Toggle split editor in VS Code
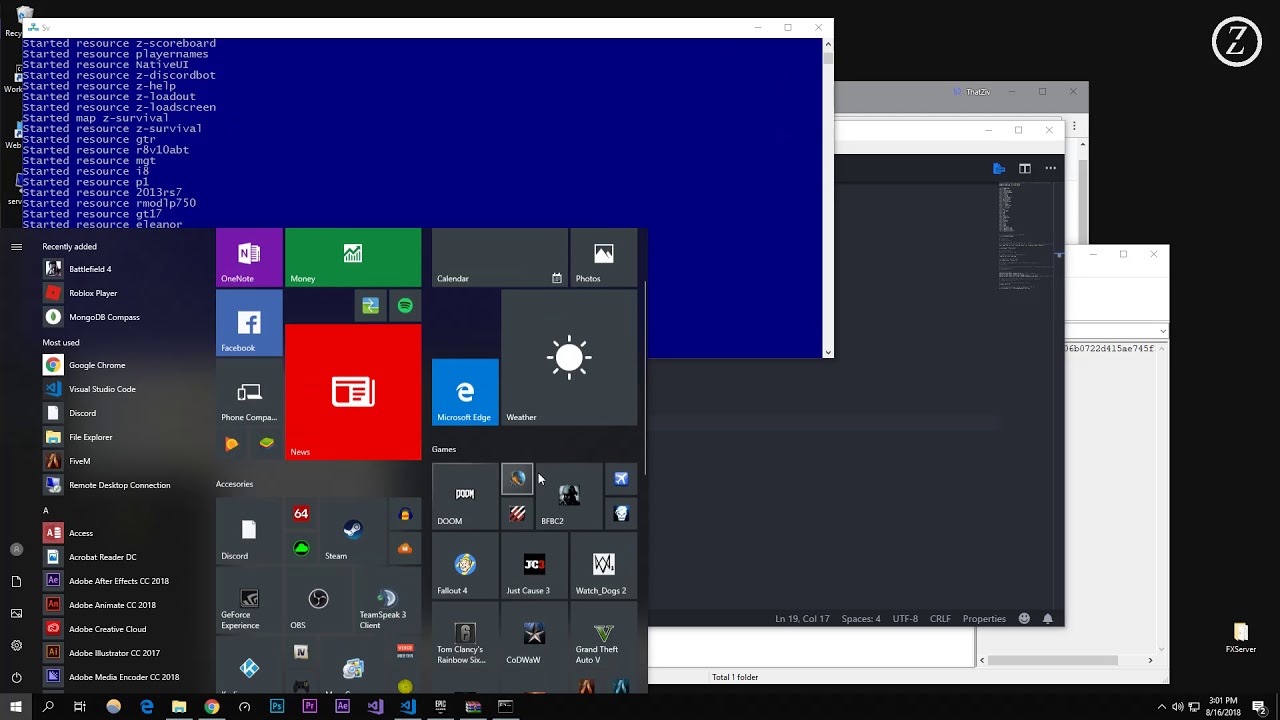 click(x=1025, y=168)
